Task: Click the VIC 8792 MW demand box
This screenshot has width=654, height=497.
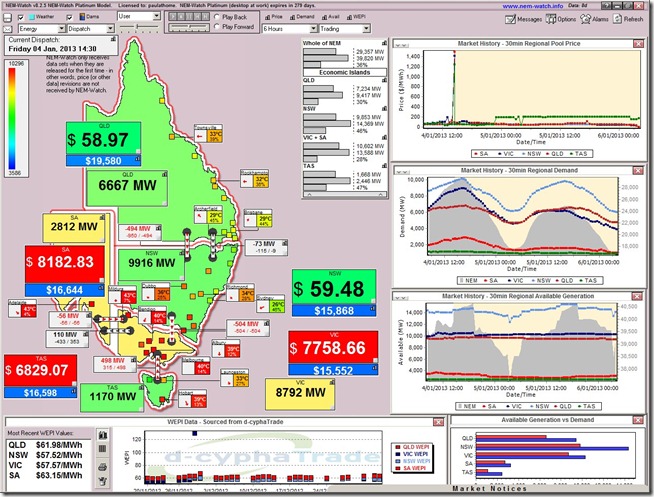Action: click(300, 394)
